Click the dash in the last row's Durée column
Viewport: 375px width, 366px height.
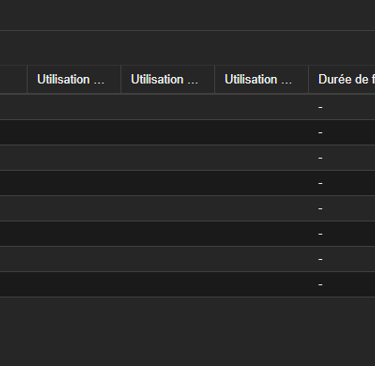[x=320, y=285]
